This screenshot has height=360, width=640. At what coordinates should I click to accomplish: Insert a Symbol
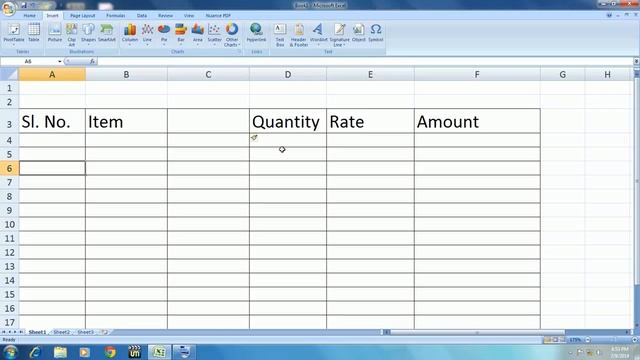pyautogui.click(x=376, y=33)
